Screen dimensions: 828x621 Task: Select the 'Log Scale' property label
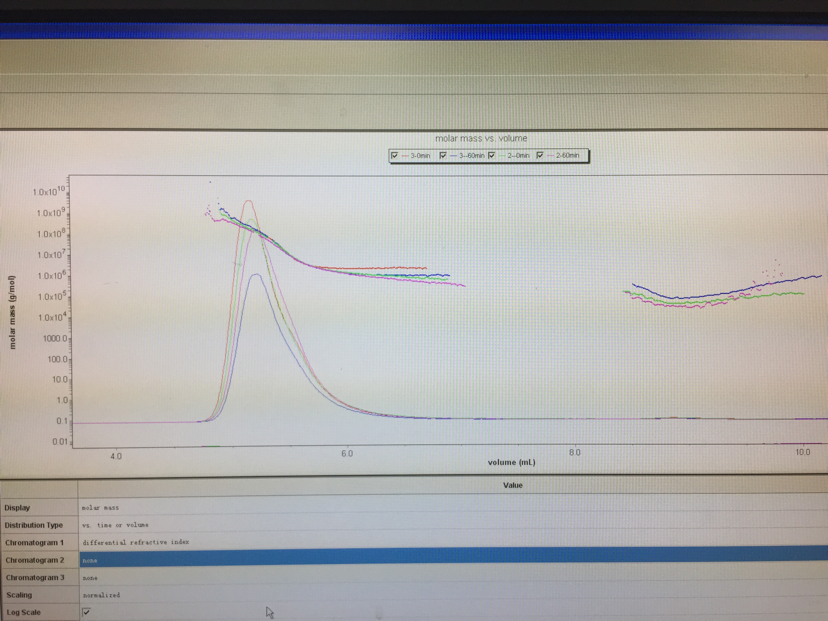(x=23, y=612)
